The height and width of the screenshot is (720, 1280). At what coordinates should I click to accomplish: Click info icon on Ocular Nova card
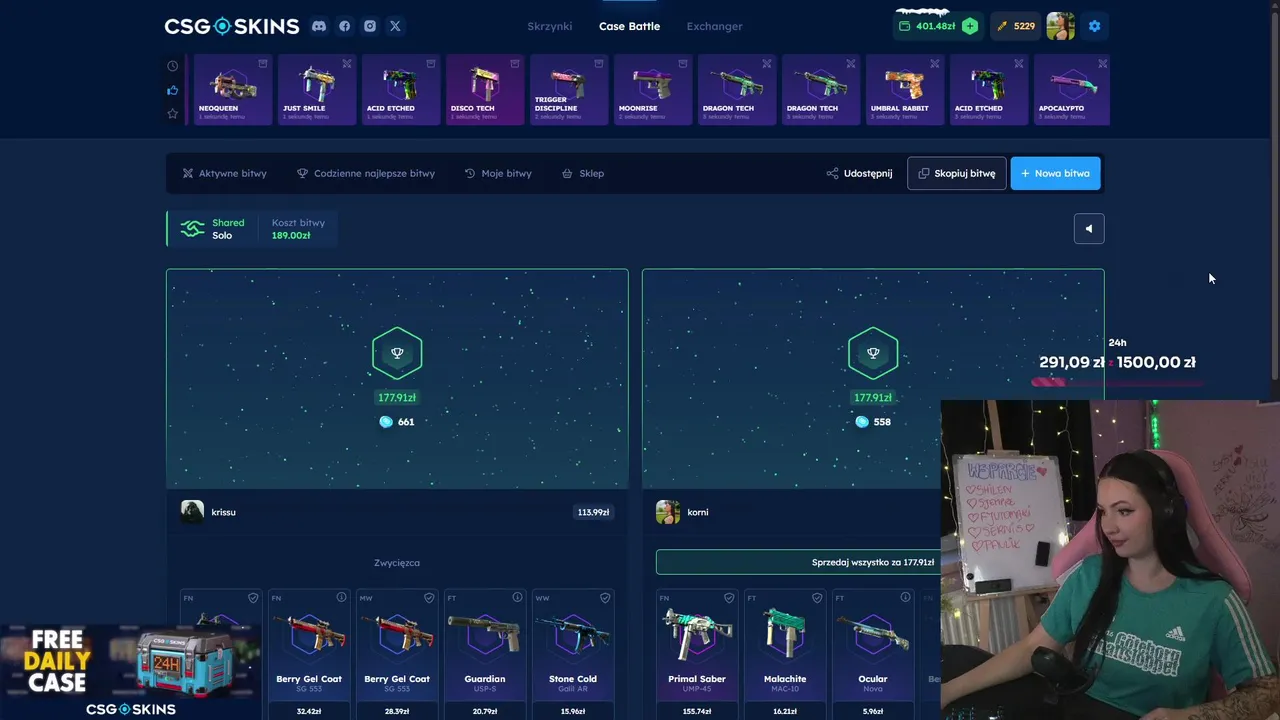pyautogui.click(x=905, y=597)
